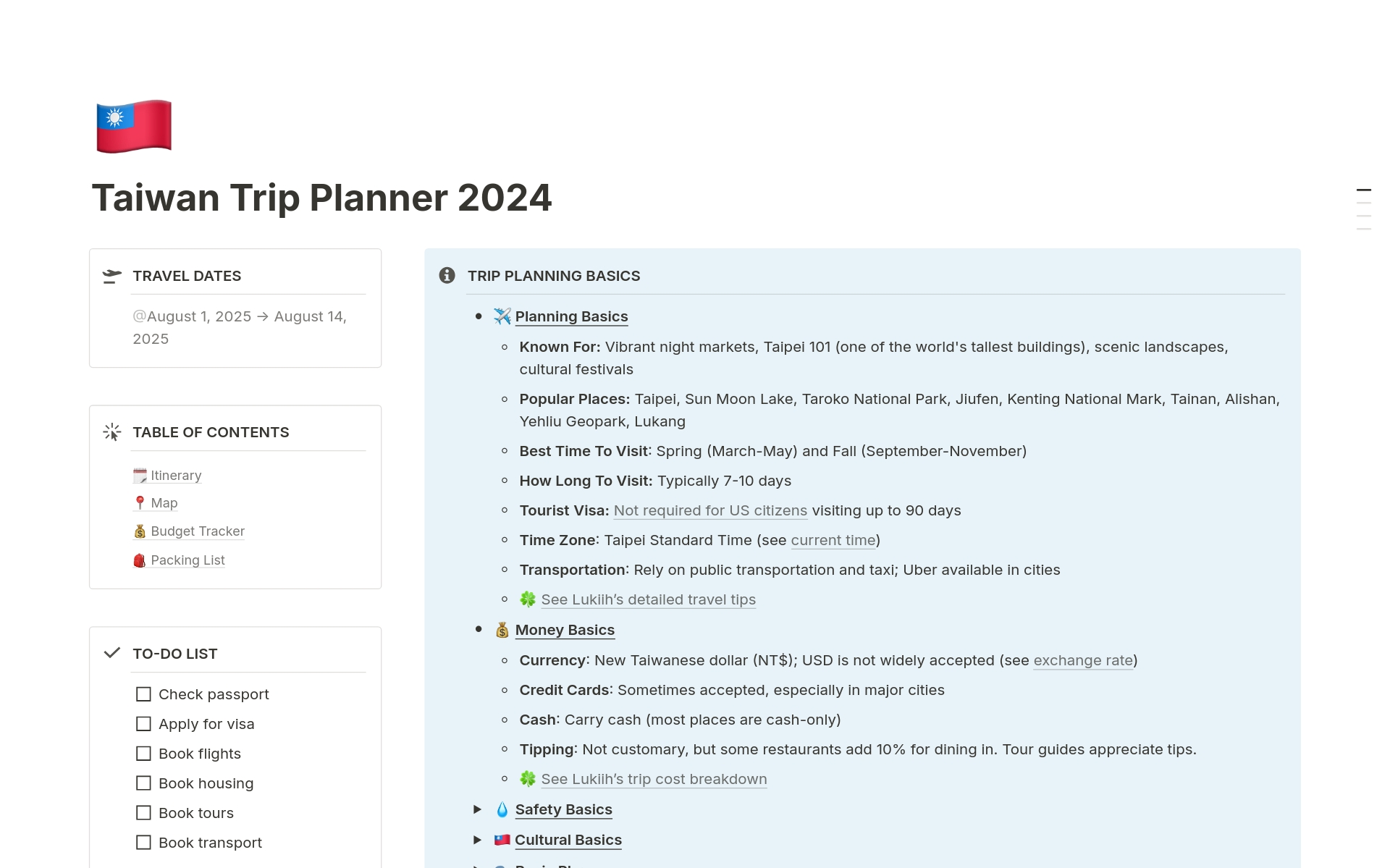1390x868 pixels.
Task: Click the Map icon in Table of Contents
Action: [140, 503]
